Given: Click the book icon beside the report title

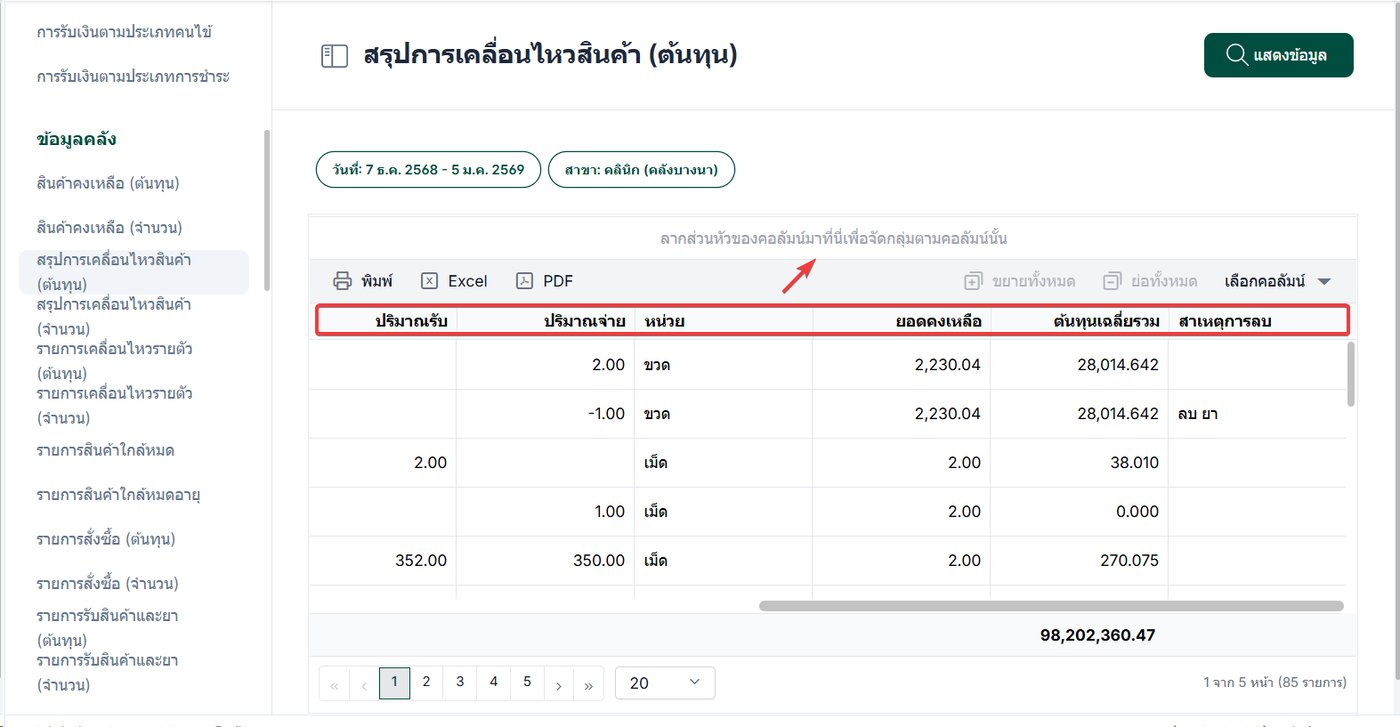Looking at the screenshot, I should 334,56.
